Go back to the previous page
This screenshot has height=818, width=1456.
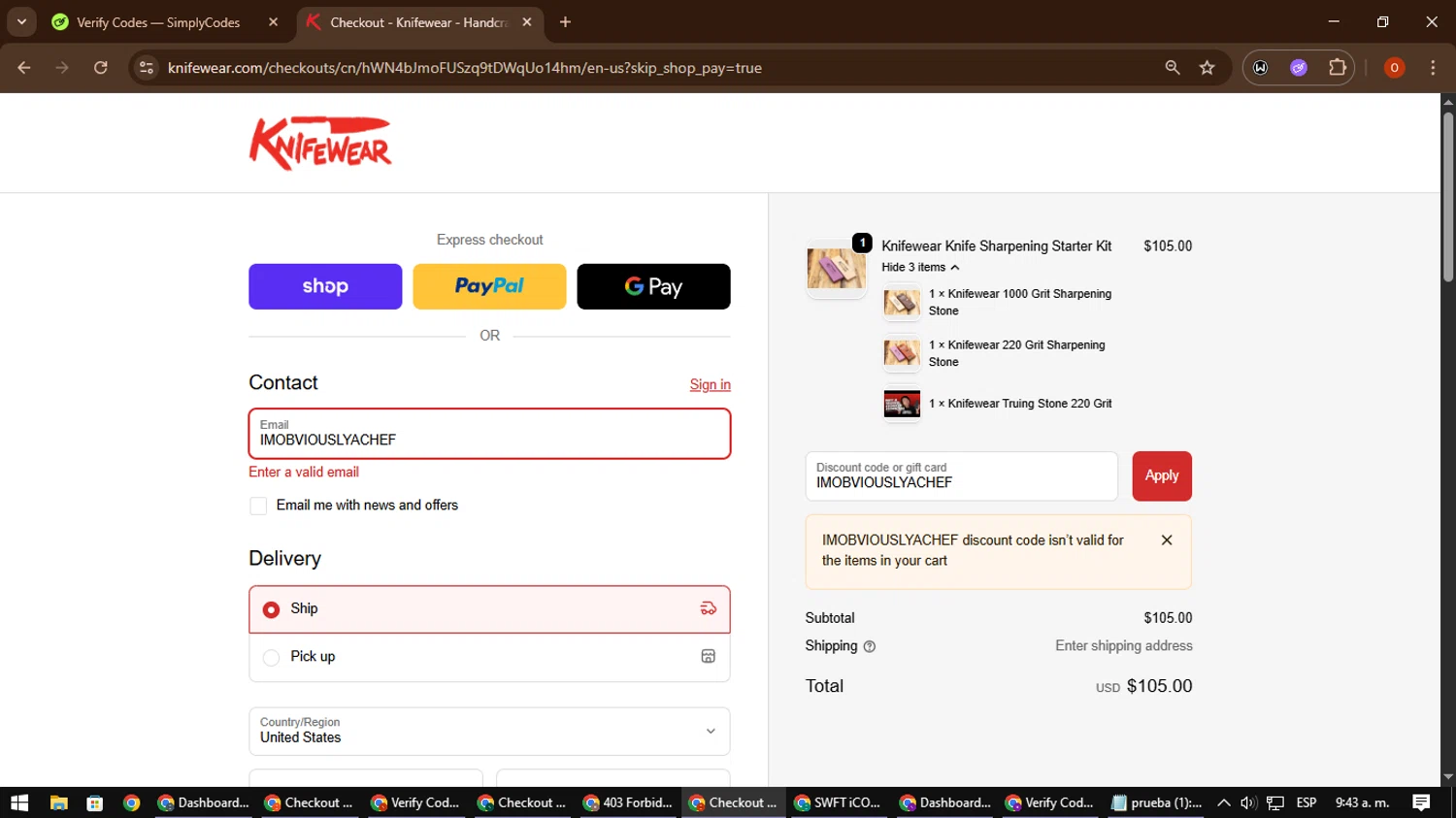(24, 68)
